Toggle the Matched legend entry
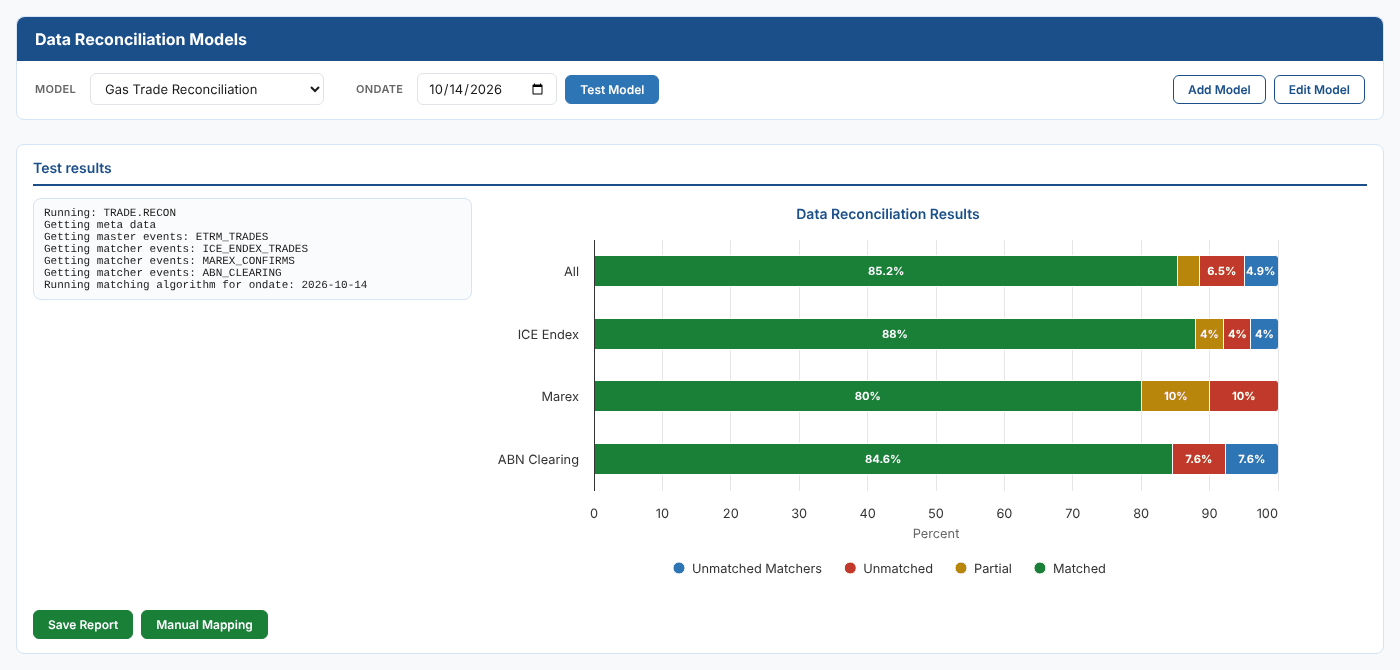1400x670 pixels. 1070,568
